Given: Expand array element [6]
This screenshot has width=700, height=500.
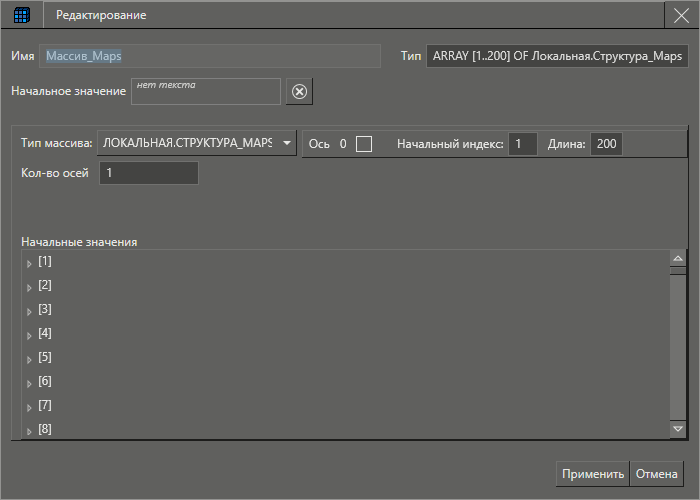Looking at the screenshot, I should click(x=29, y=383).
